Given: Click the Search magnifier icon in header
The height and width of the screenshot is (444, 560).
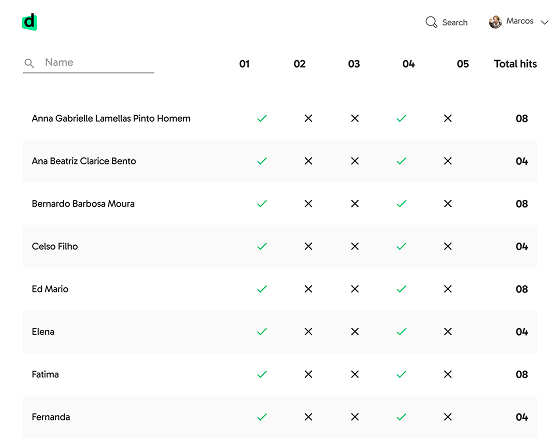Looking at the screenshot, I should click(431, 22).
